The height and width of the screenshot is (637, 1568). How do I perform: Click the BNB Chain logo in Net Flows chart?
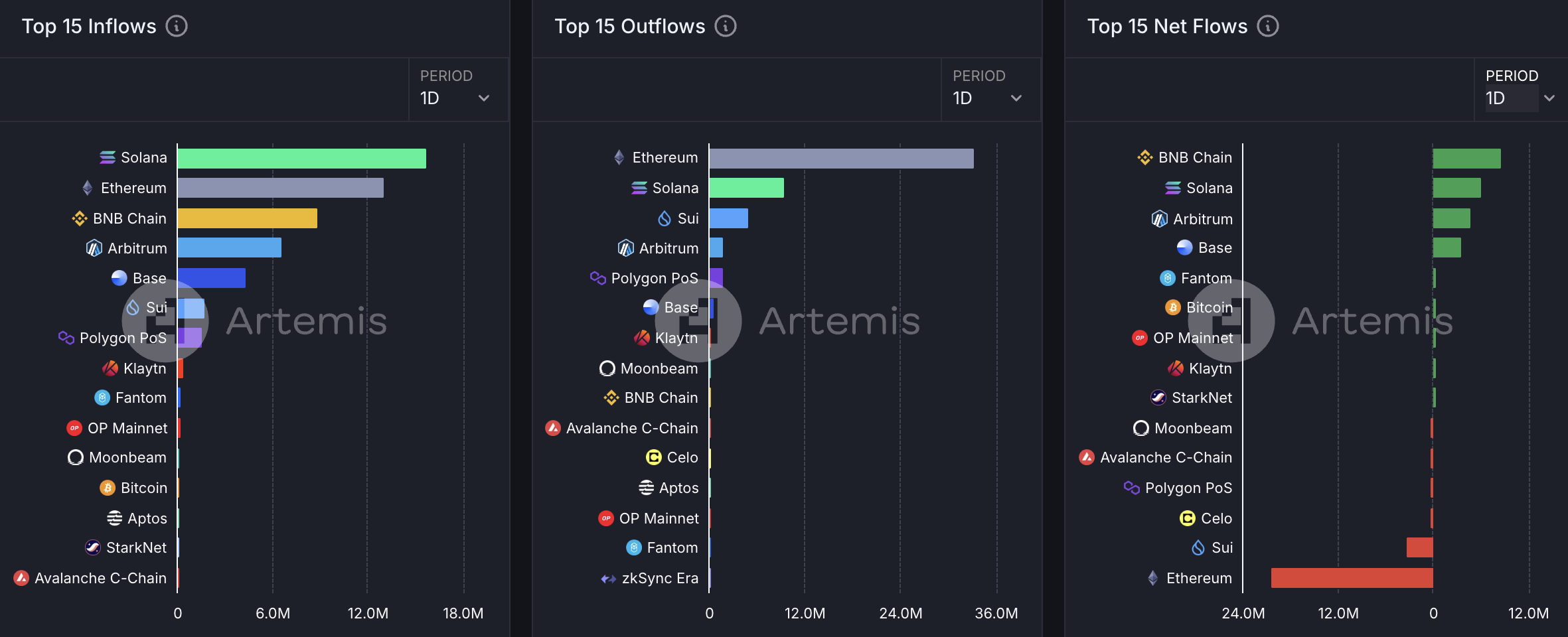tap(1145, 157)
